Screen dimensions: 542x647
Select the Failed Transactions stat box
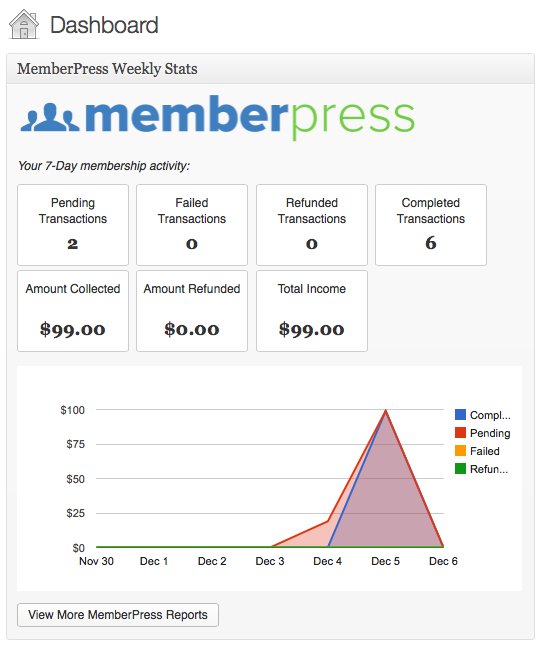tap(192, 225)
